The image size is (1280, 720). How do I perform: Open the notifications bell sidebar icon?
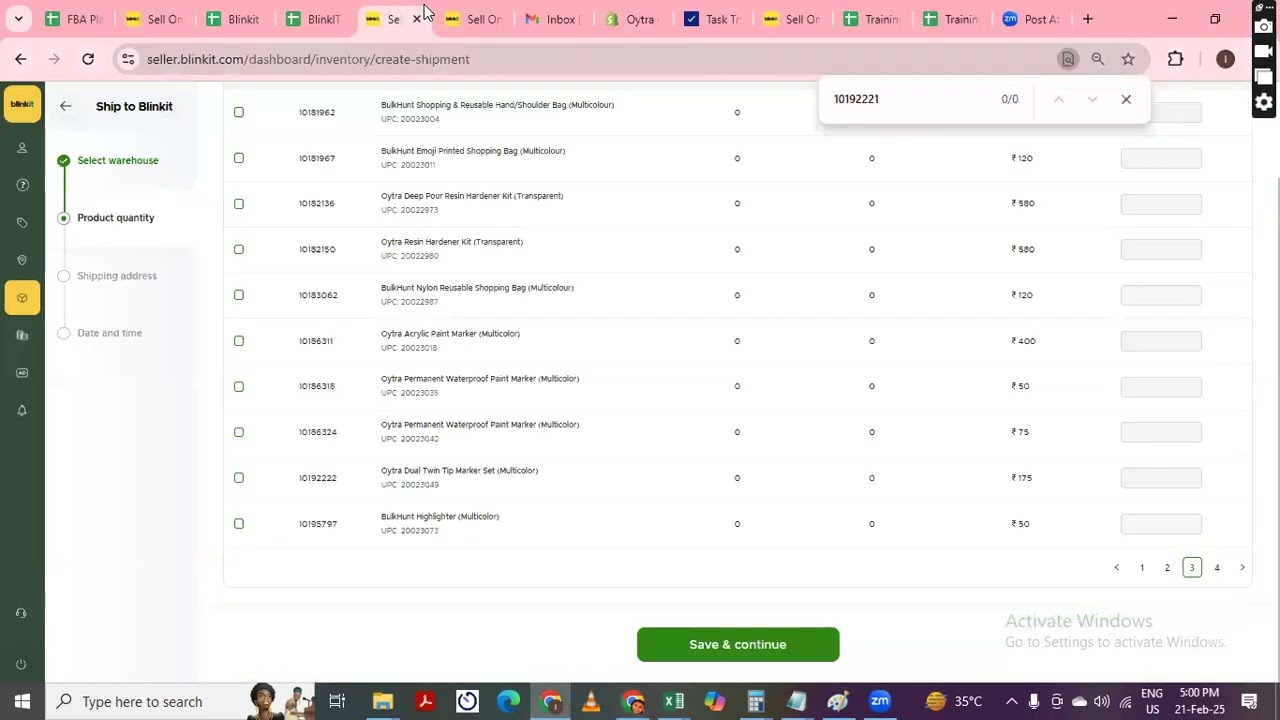click(x=22, y=410)
